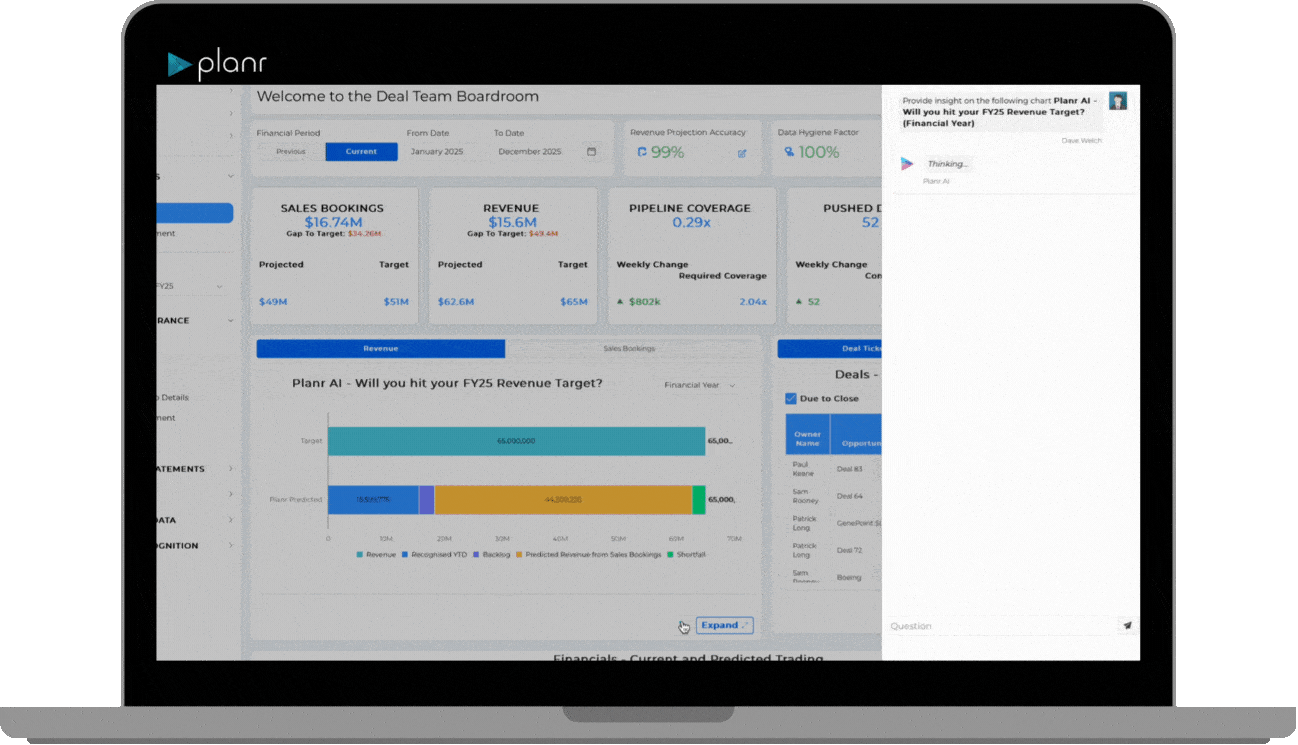The height and width of the screenshot is (745, 1298).
Task: Click the blue Recognised YTD bar segment
Action: [x=373, y=500]
